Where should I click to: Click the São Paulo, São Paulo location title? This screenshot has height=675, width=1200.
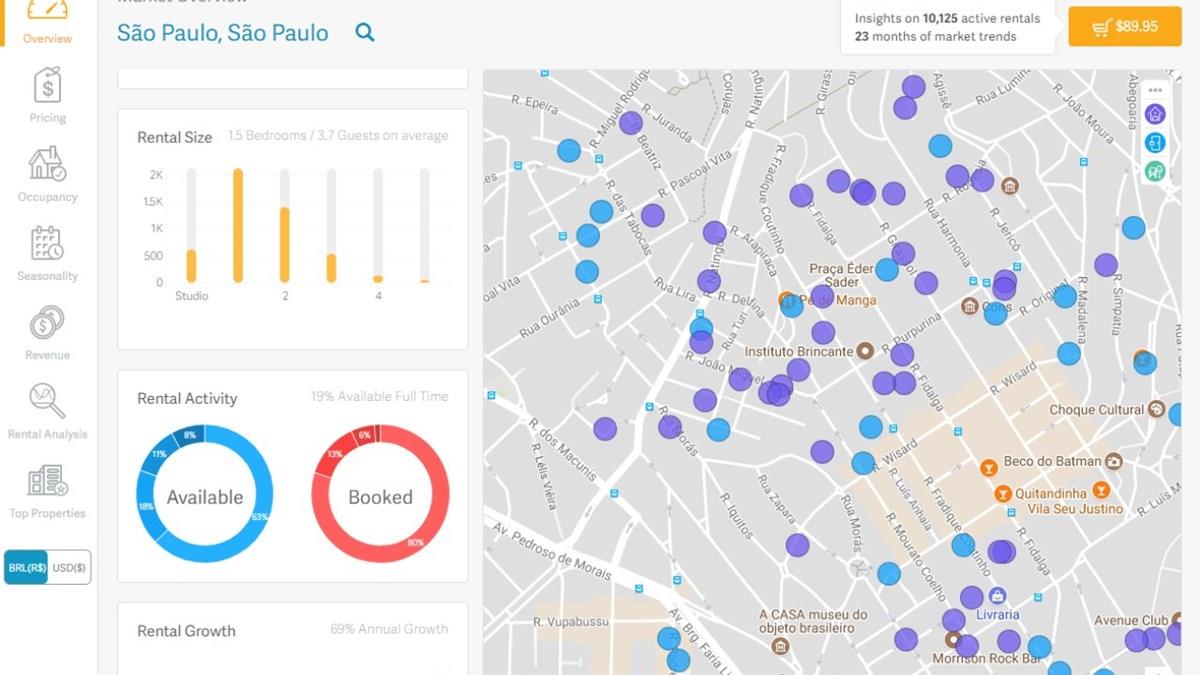pyautogui.click(x=222, y=33)
